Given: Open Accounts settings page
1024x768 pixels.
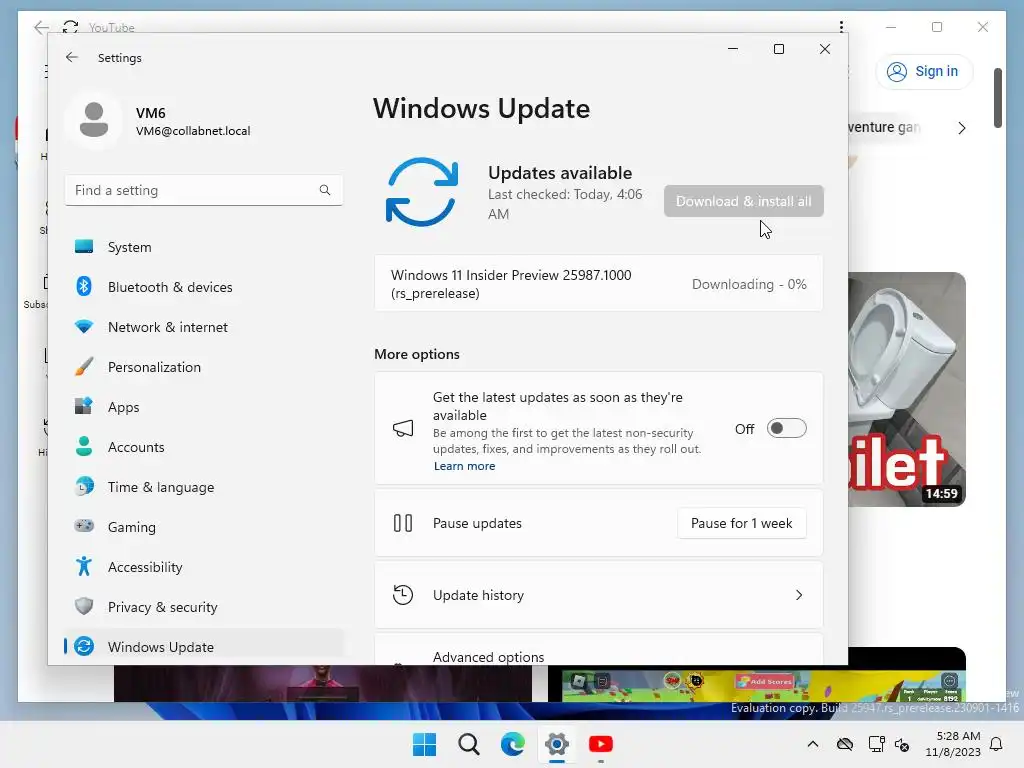Looking at the screenshot, I should 204,447.
